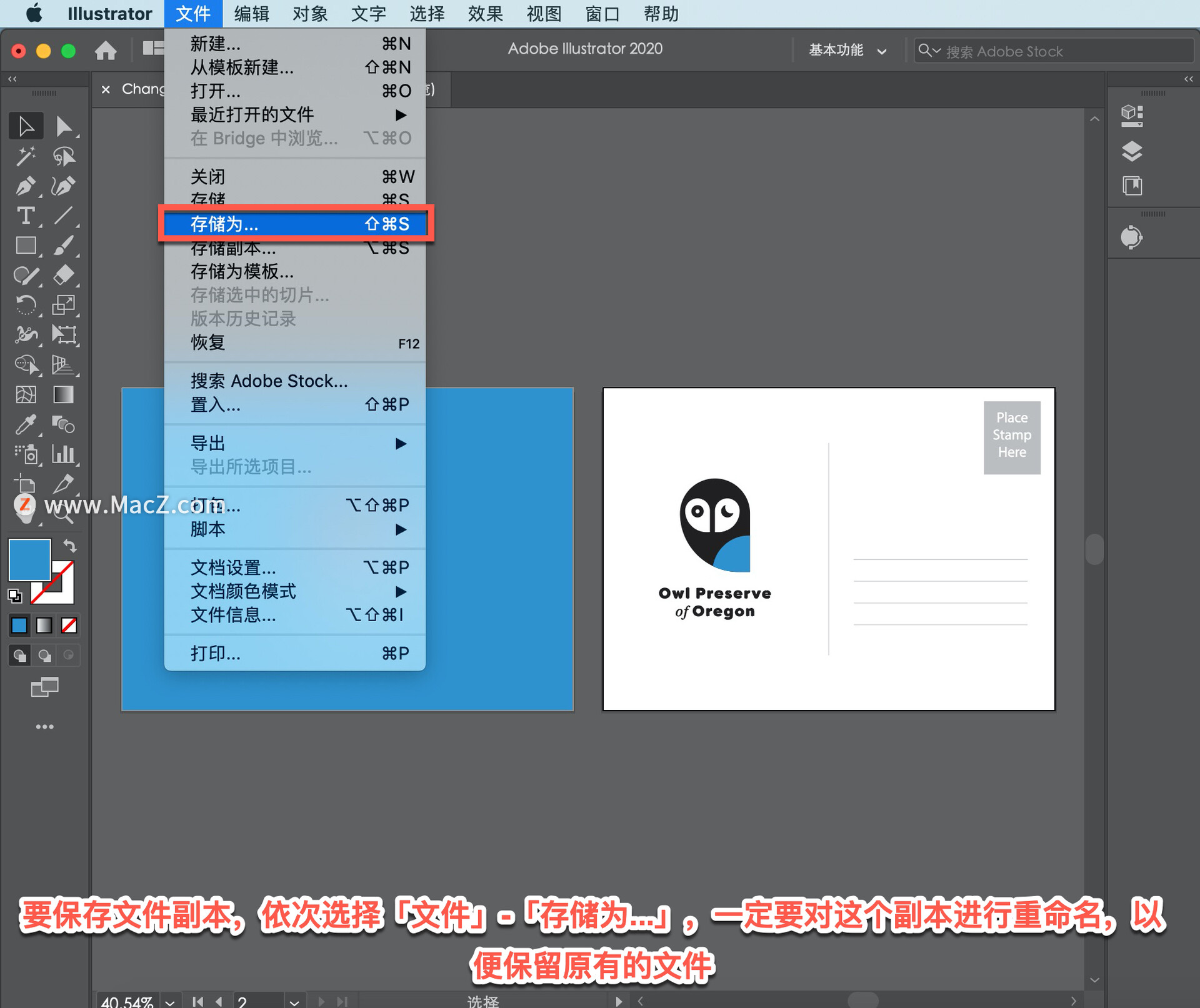
Task: Open the Layers panel icon
Action: [1131, 151]
